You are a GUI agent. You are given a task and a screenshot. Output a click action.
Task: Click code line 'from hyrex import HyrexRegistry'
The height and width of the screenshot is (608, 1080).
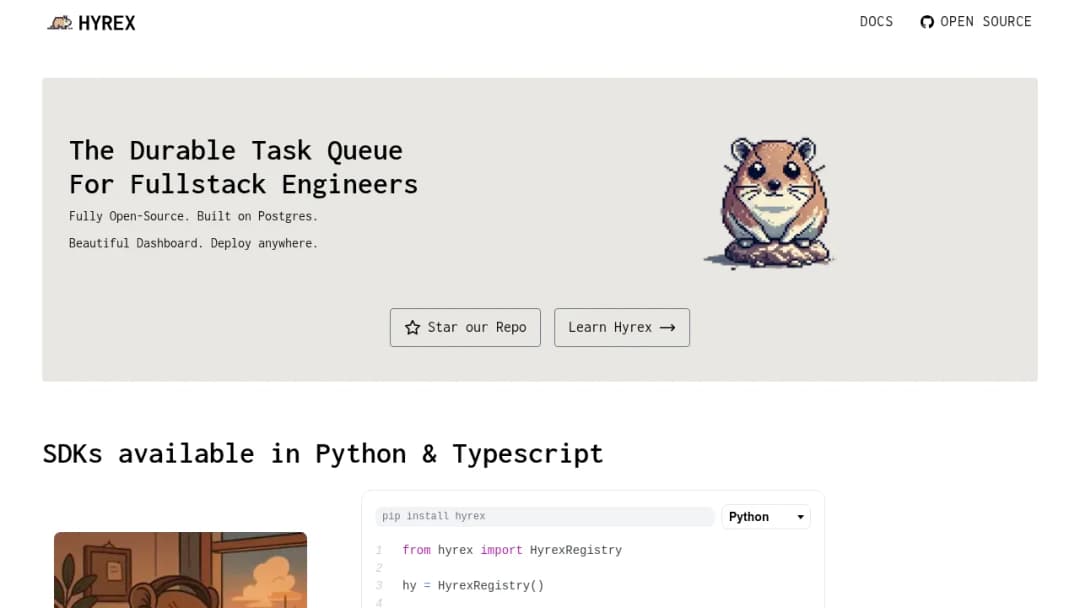(x=512, y=550)
